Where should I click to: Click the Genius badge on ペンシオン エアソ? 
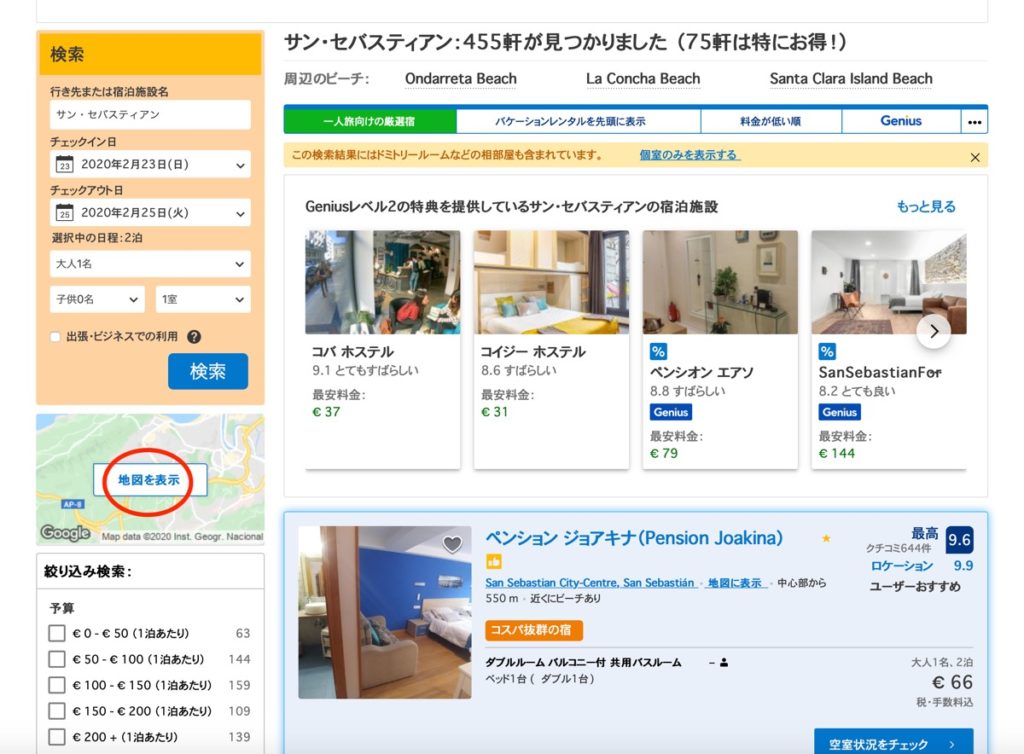click(x=671, y=412)
